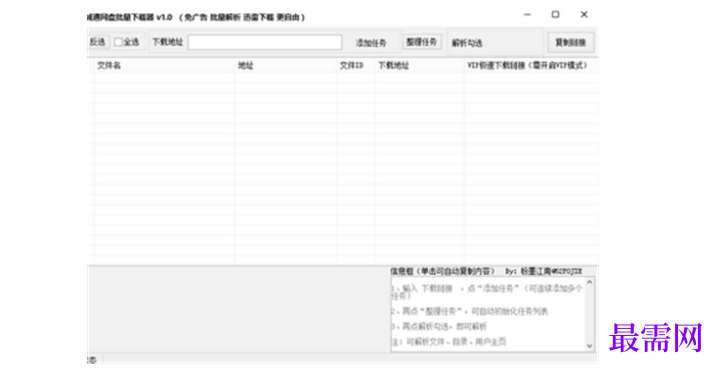Click the 反选 (invert selection) button
This screenshot has width=721, height=369.
pos(98,42)
